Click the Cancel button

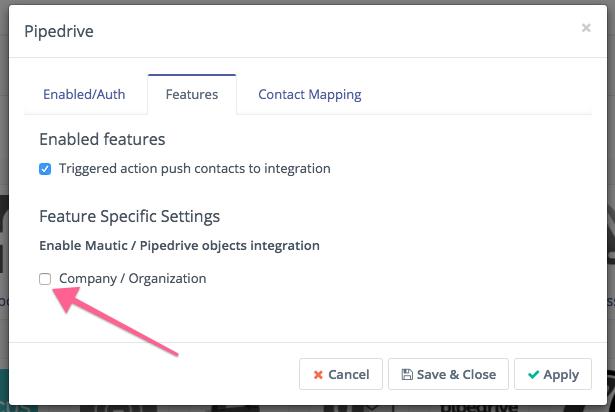[x=341, y=374]
